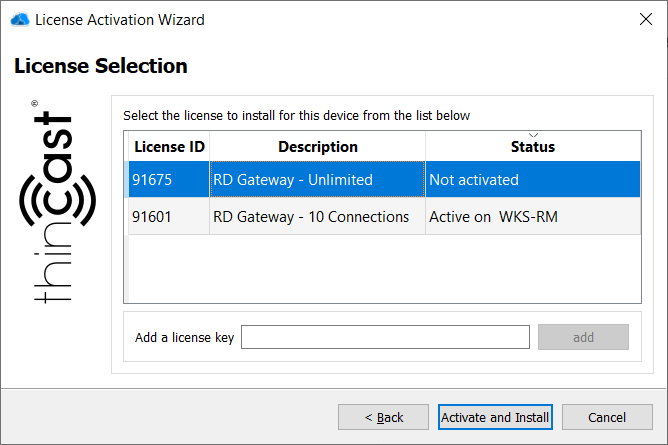Close the License Activation Wizard window
668x445 pixels.
tap(645, 19)
